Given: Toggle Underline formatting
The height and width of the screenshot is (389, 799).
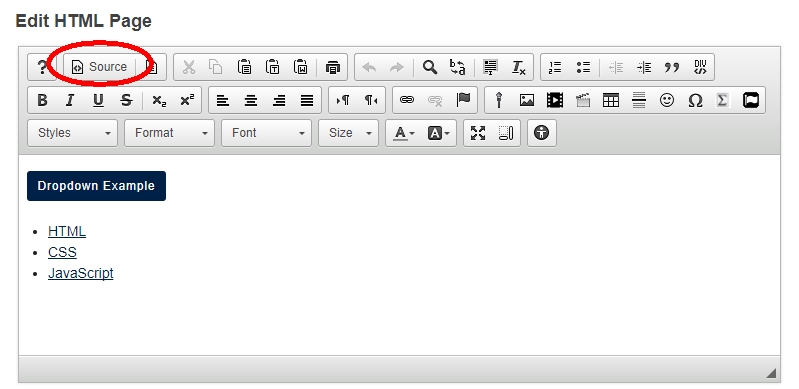Looking at the screenshot, I should pos(98,100).
